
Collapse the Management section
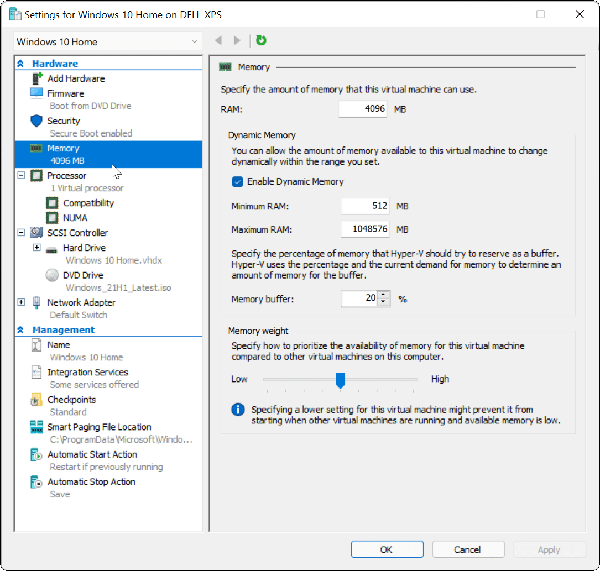coord(21,330)
